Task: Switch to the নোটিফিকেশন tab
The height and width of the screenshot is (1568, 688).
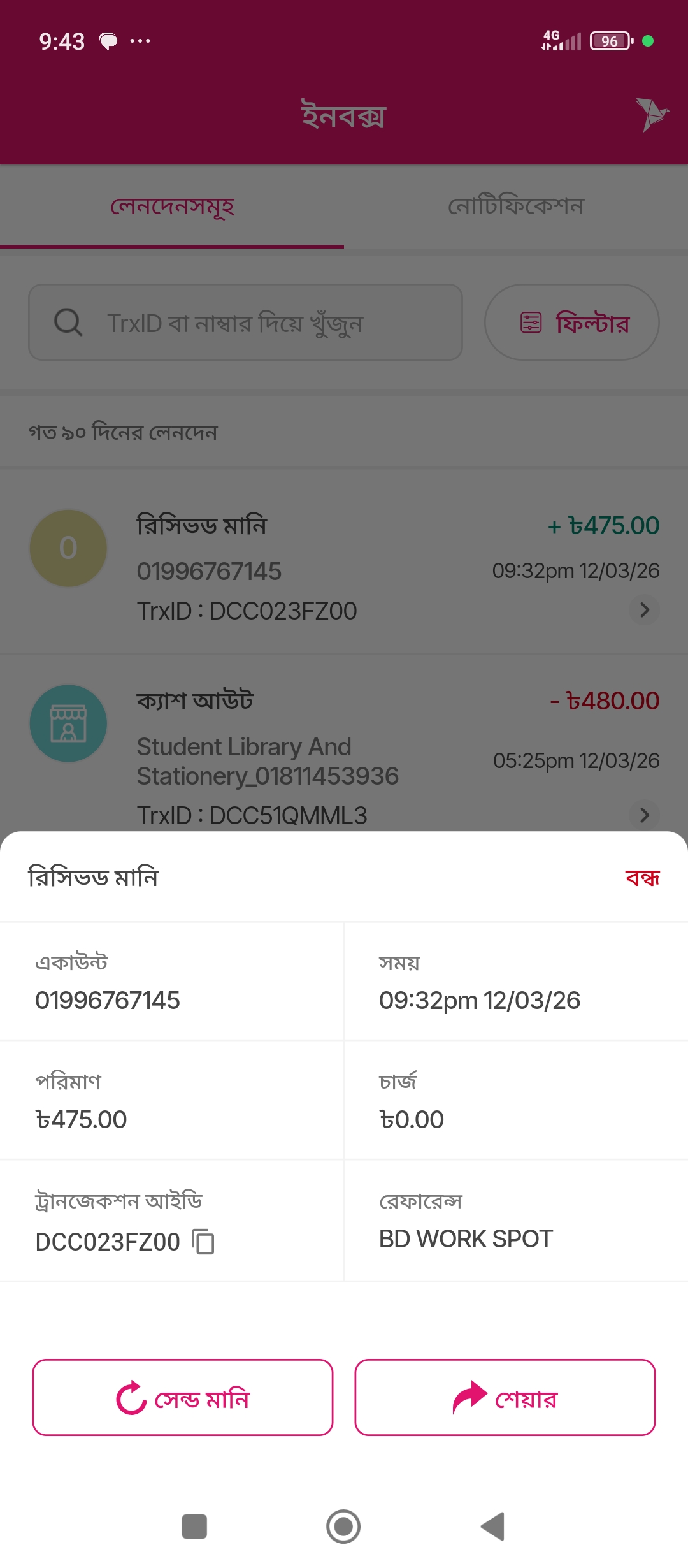Action: [x=516, y=207]
